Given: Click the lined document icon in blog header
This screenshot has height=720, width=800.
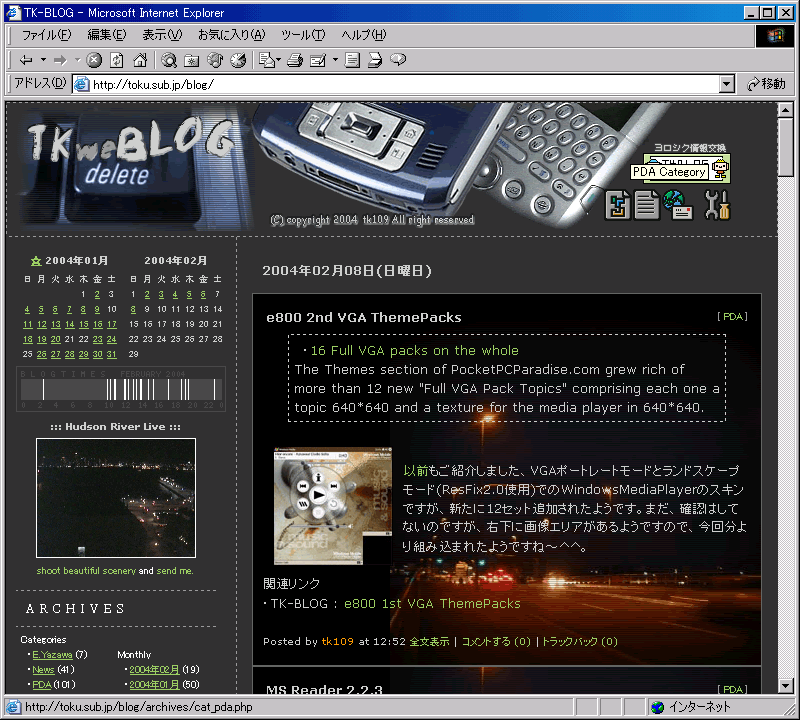Looking at the screenshot, I should tap(646, 205).
